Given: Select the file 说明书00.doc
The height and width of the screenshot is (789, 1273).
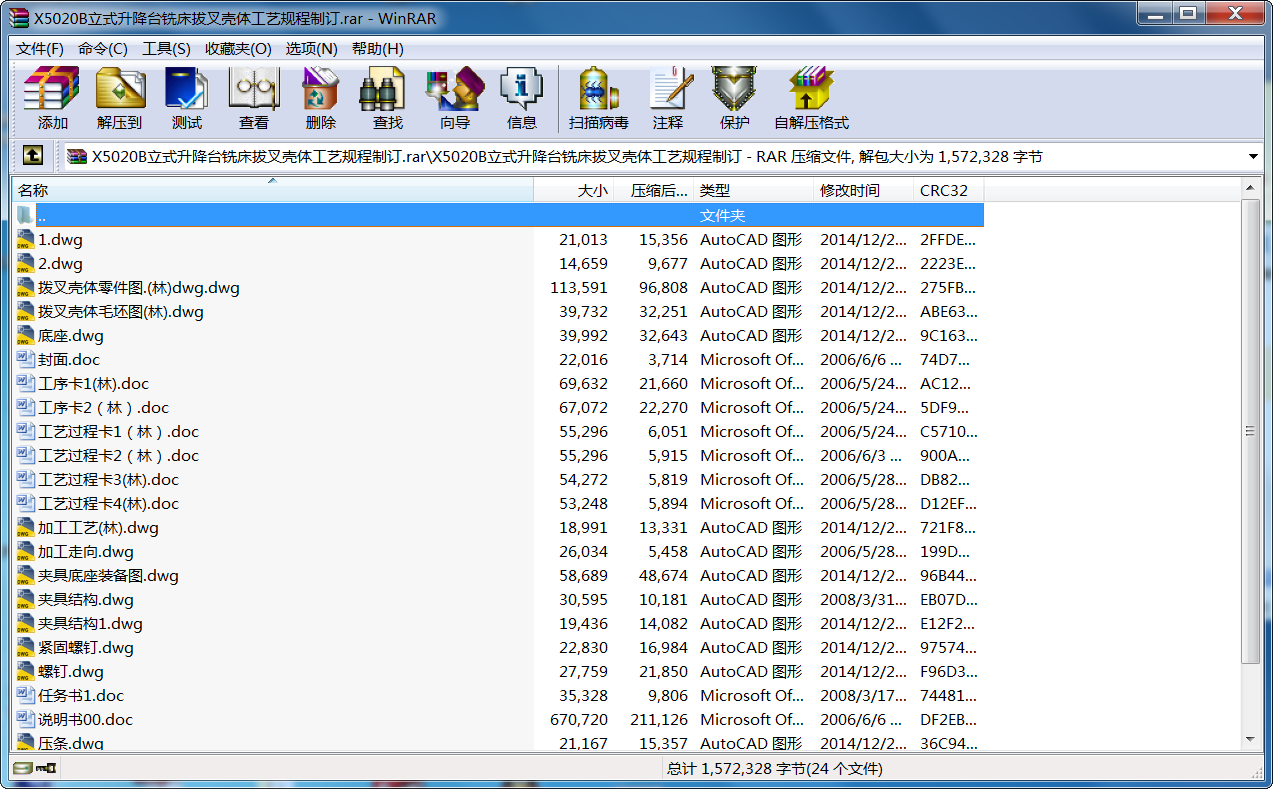Looking at the screenshot, I should 85,719.
